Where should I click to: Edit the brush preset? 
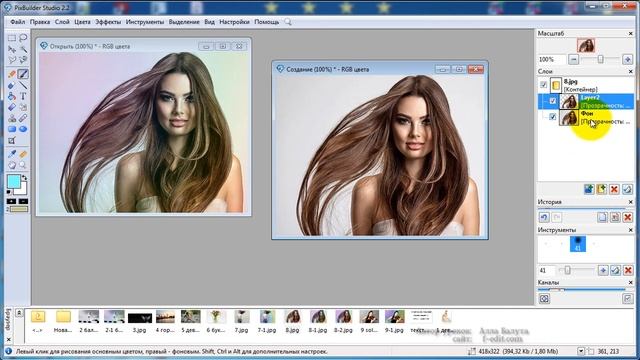click(x=616, y=270)
